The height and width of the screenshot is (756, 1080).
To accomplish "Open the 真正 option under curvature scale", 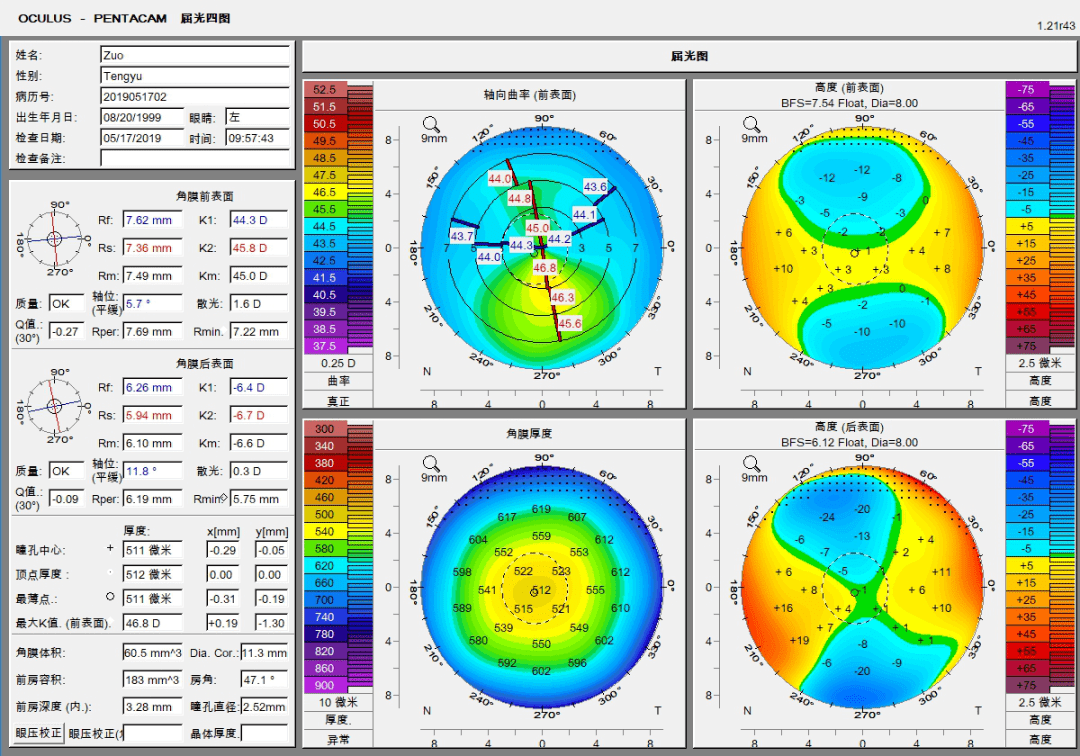I will (x=339, y=401).
